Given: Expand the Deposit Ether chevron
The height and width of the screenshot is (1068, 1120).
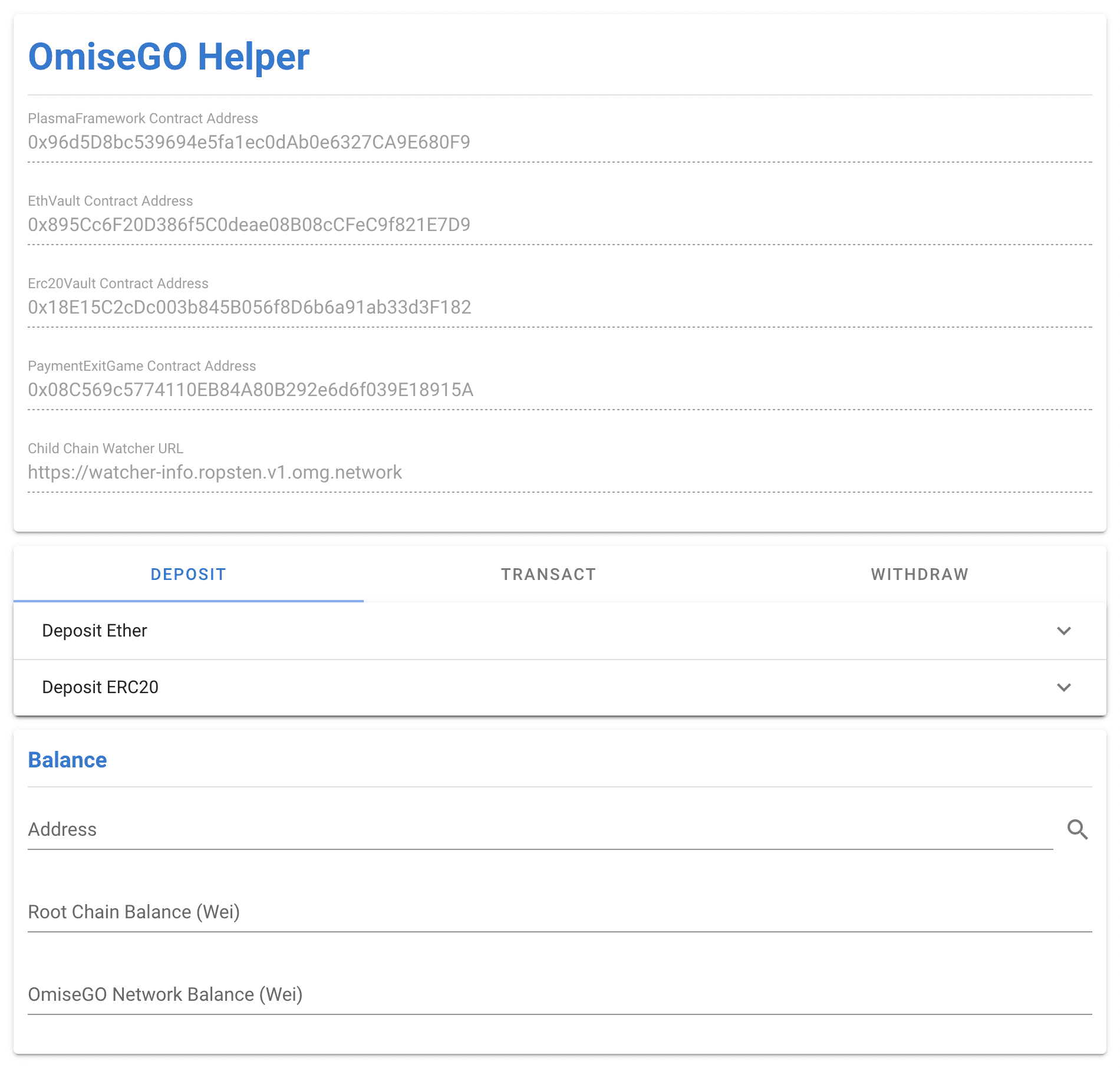Looking at the screenshot, I should (1064, 631).
